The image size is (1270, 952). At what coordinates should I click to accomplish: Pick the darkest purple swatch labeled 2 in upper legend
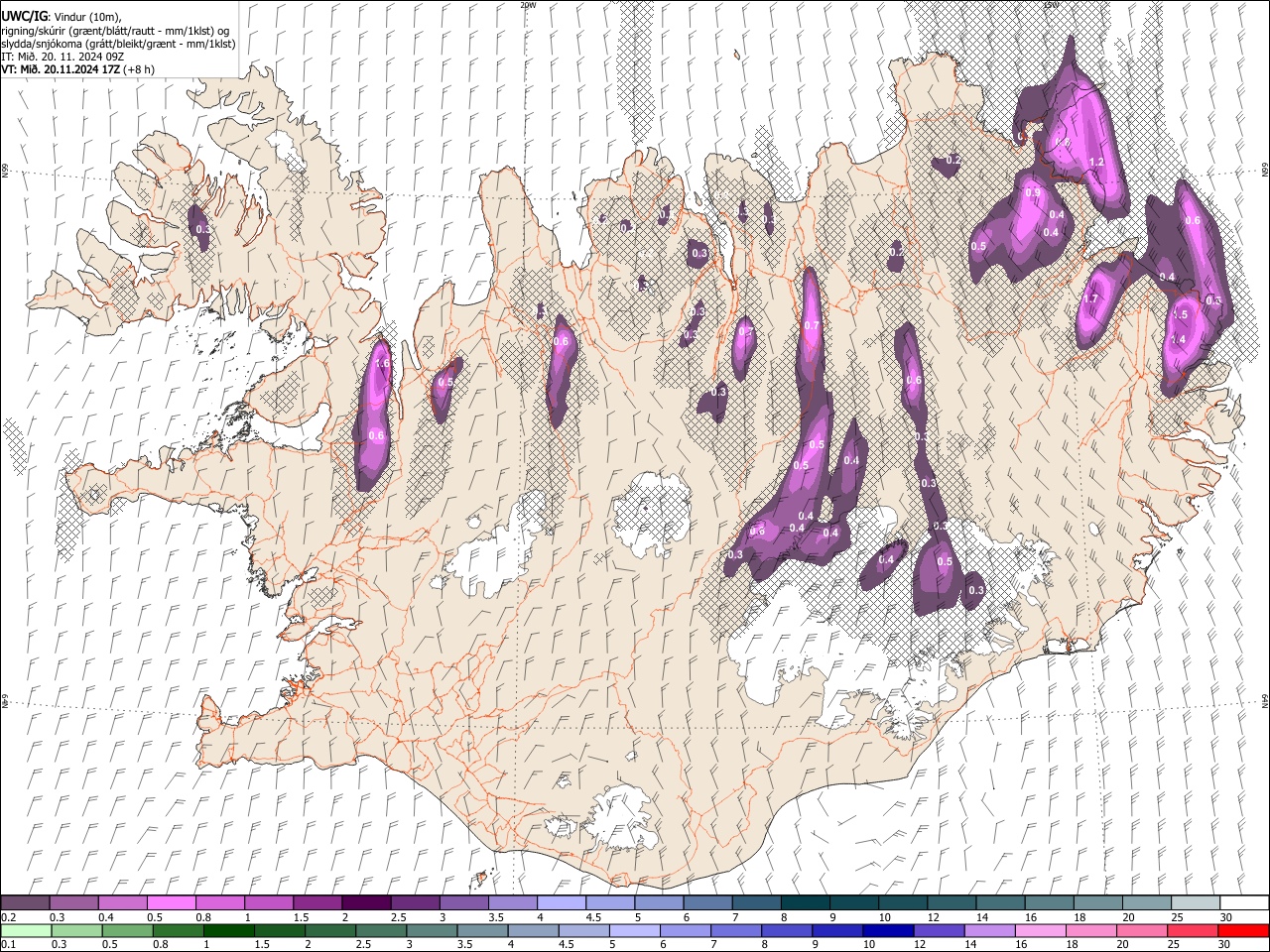[365, 902]
